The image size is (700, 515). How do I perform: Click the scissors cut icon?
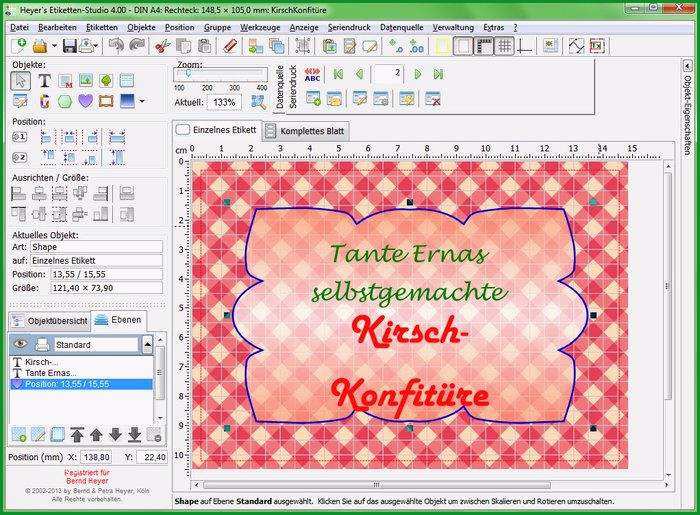click(162, 46)
